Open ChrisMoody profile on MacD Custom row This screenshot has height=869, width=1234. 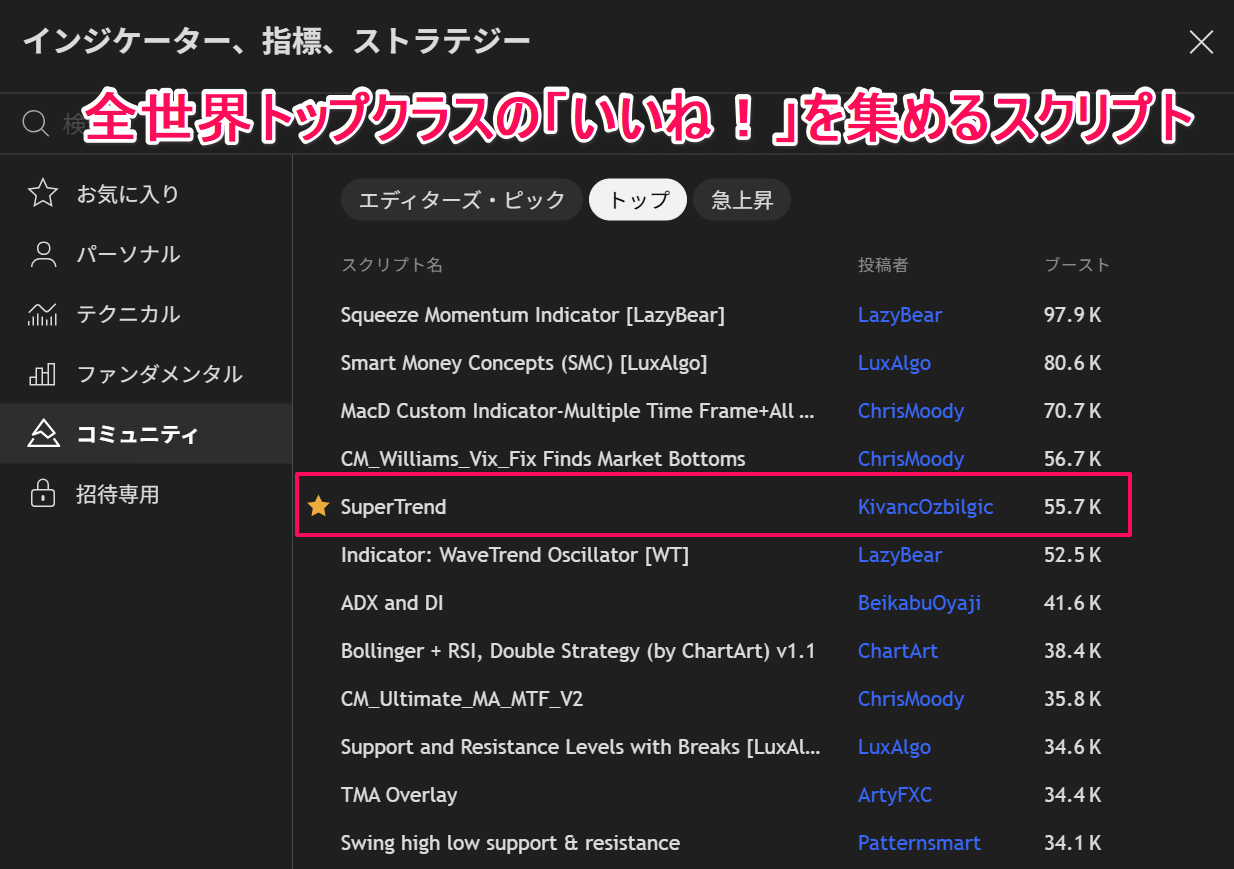point(911,411)
